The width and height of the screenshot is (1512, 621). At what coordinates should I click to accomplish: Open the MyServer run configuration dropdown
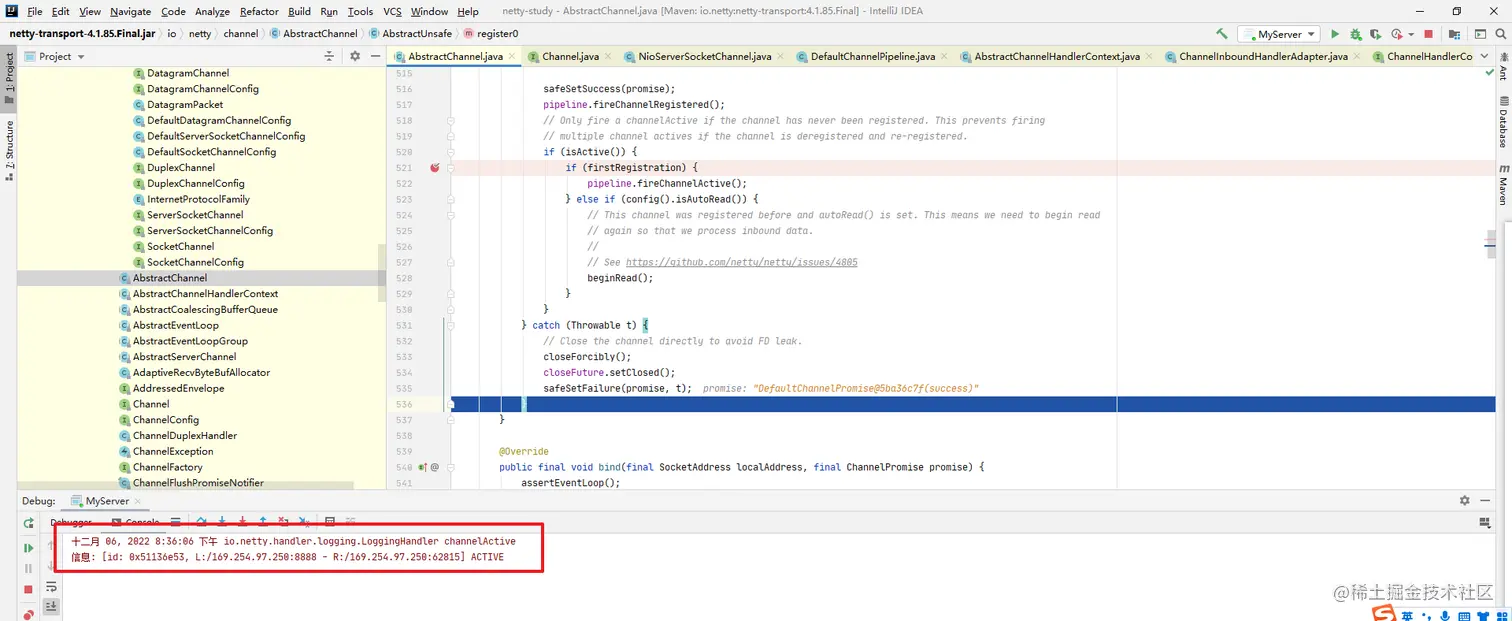pos(1278,34)
